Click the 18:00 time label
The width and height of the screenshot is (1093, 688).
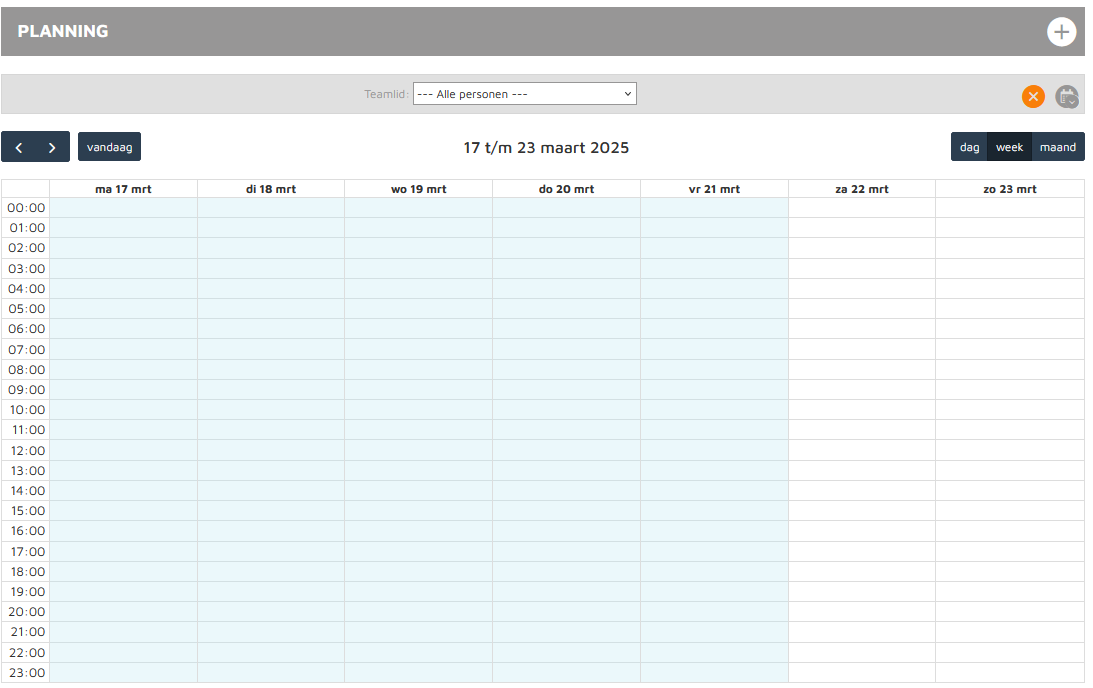(26, 572)
